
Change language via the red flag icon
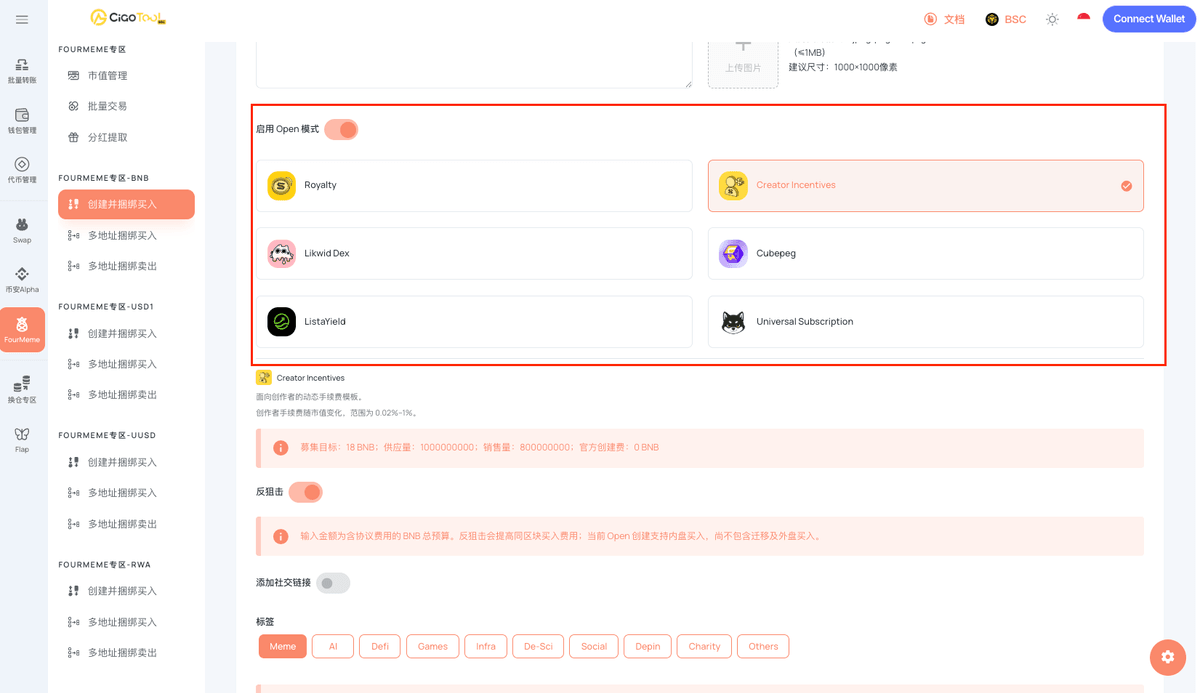pos(1084,19)
